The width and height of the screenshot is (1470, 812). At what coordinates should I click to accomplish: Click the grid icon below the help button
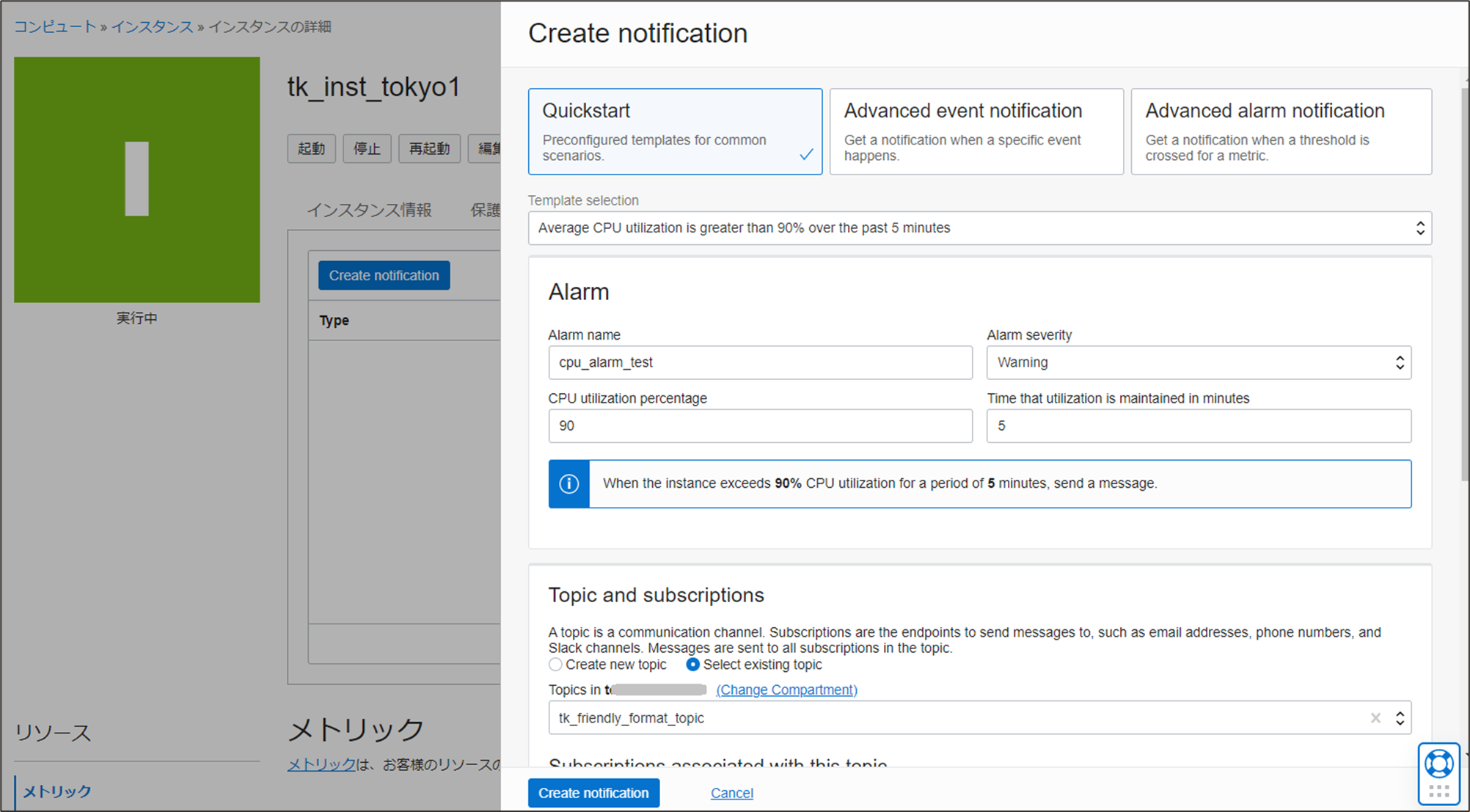coord(1438,791)
